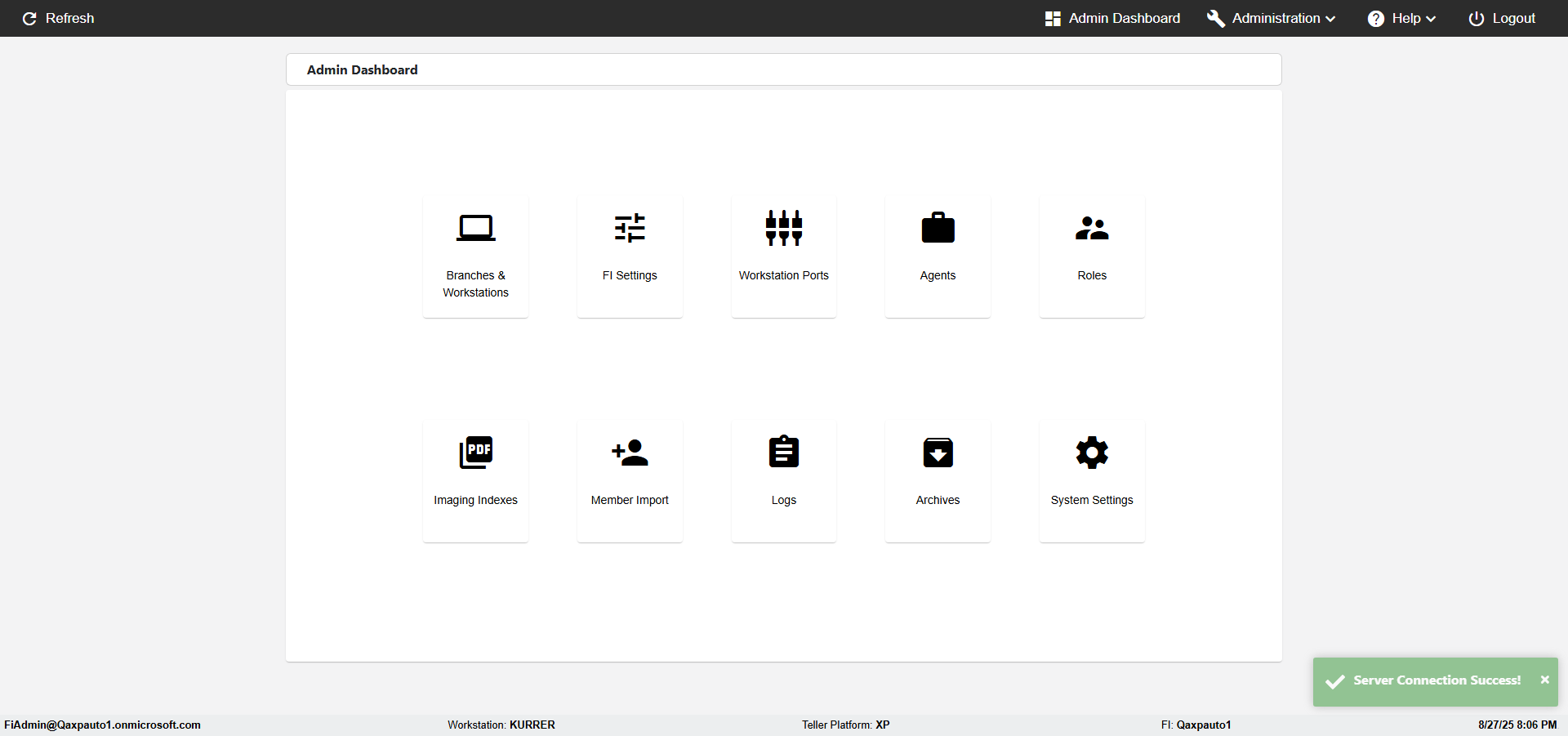The image size is (1568, 736).
Task: Click the Workstation: KURRER status entry
Action: (501, 725)
